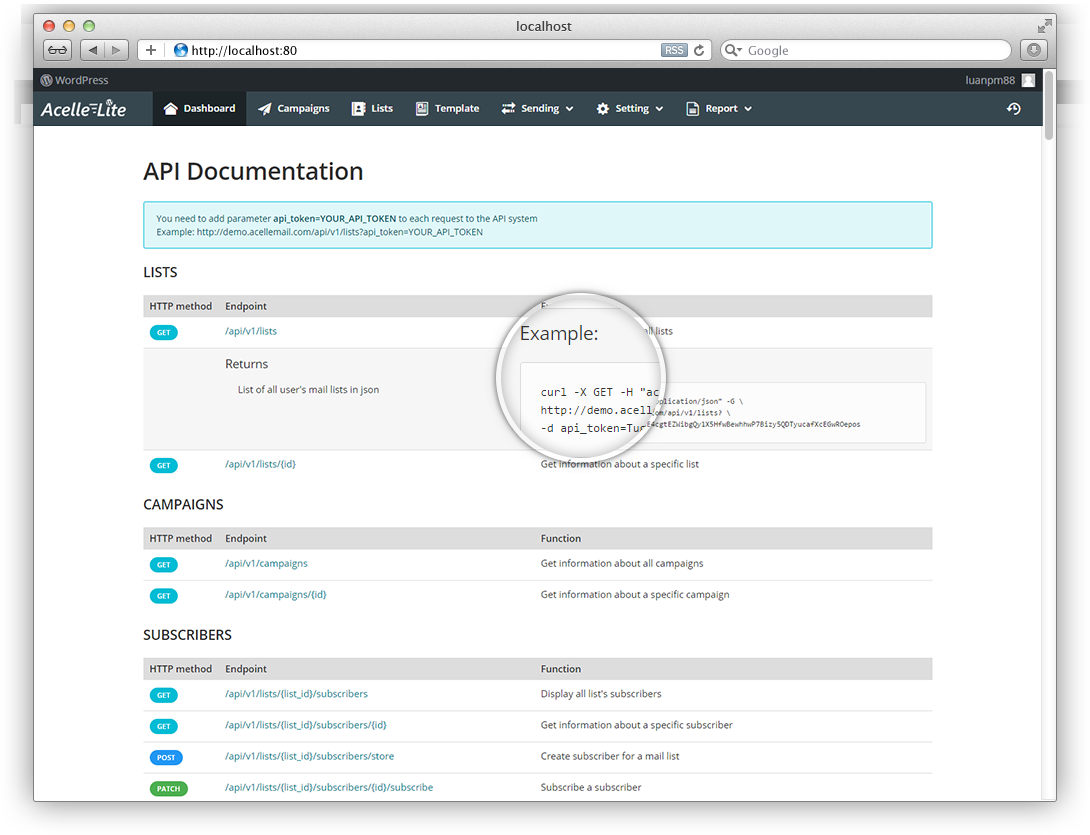The width and height of the screenshot is (1090, 835).
Task: Click the GET badge for /api/v1/campaigns
Action: [x=164, y=565]
